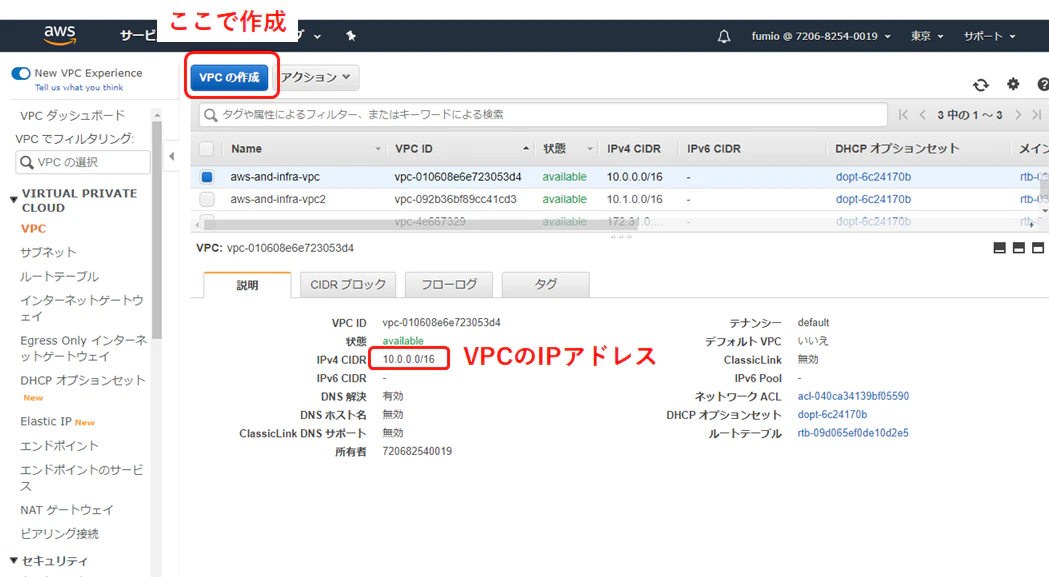Screen dimensions: 1049x577
Task: Go to next page of results
Action: point(1018,115)
